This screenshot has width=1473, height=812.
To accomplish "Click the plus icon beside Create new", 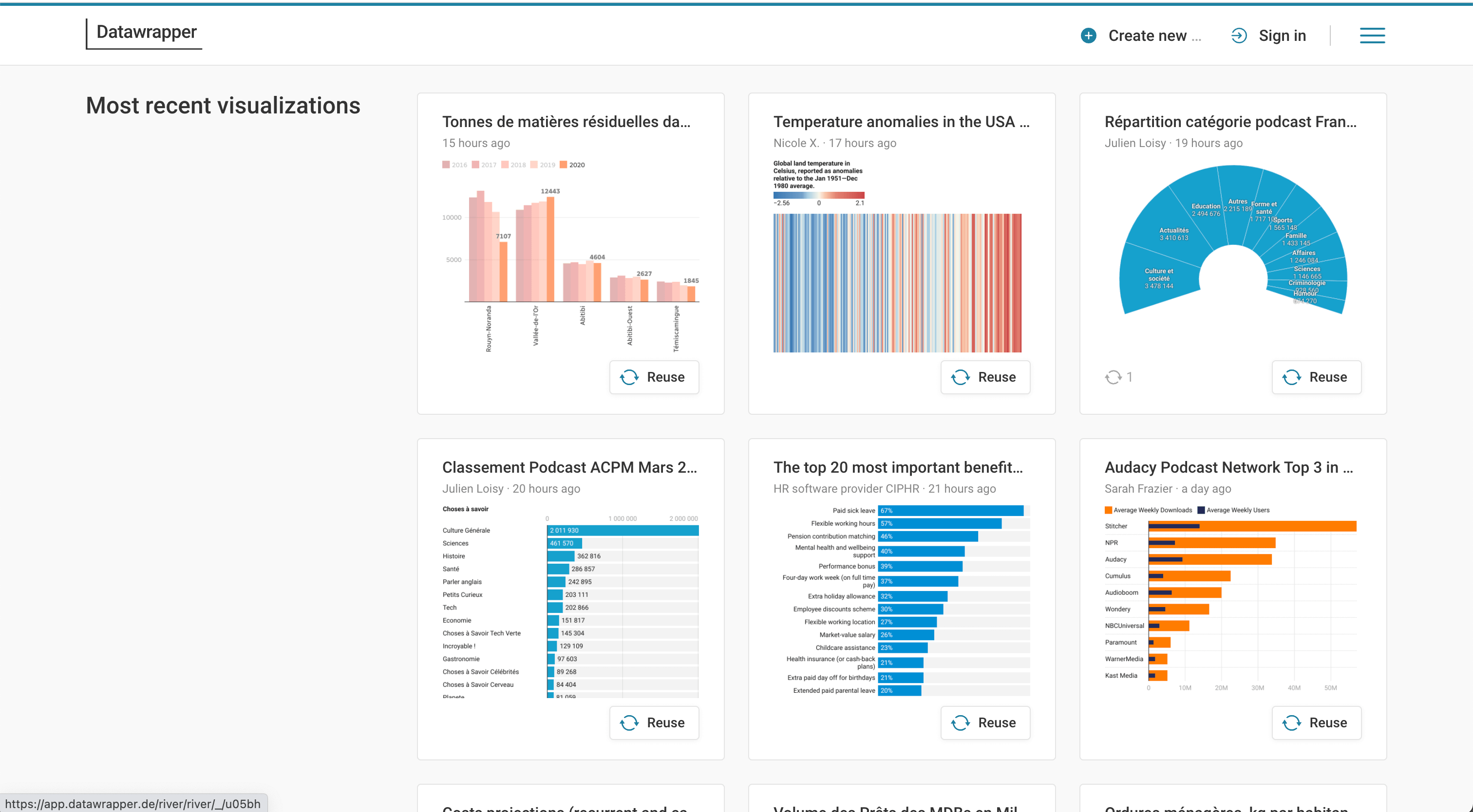I will 1088,36.
